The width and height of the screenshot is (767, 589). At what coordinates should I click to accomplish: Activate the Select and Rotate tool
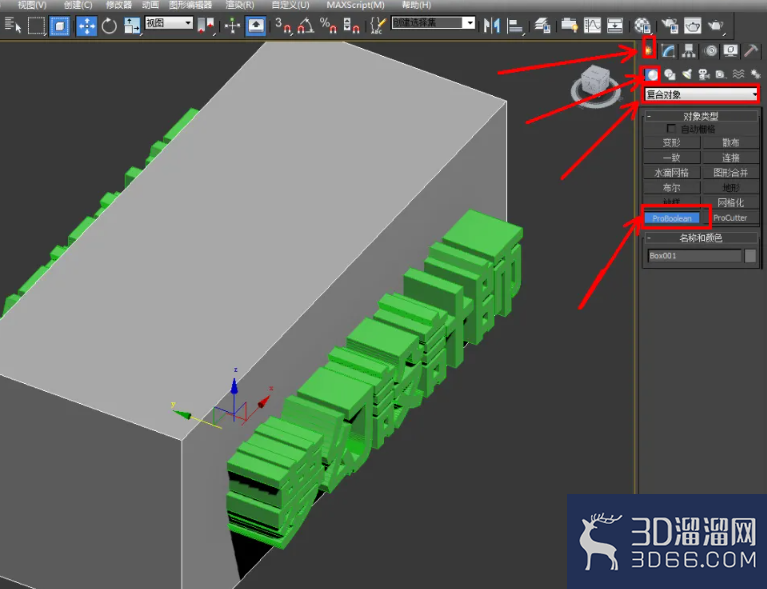tap(109, 25)
